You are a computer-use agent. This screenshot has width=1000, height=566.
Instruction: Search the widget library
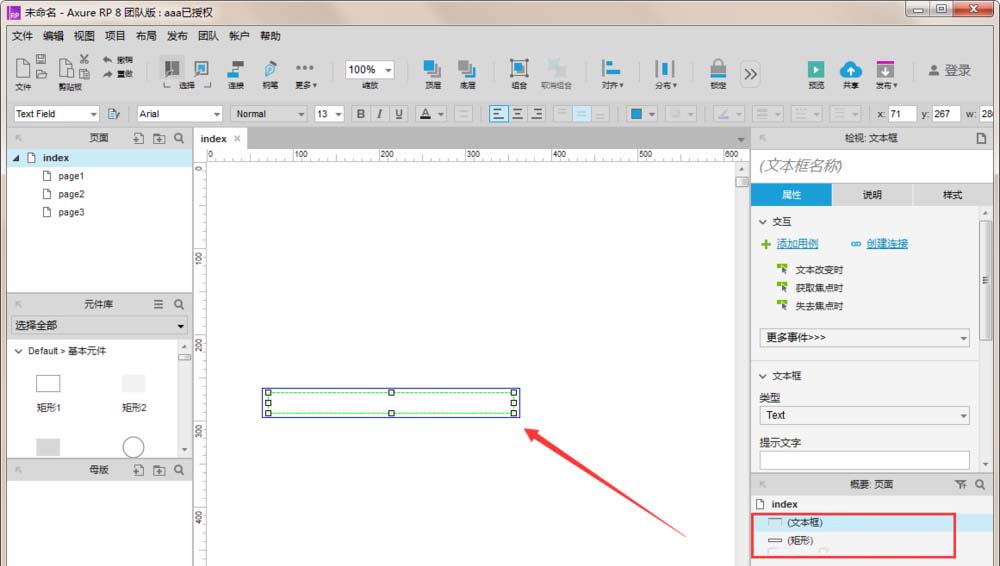point(179,304)
